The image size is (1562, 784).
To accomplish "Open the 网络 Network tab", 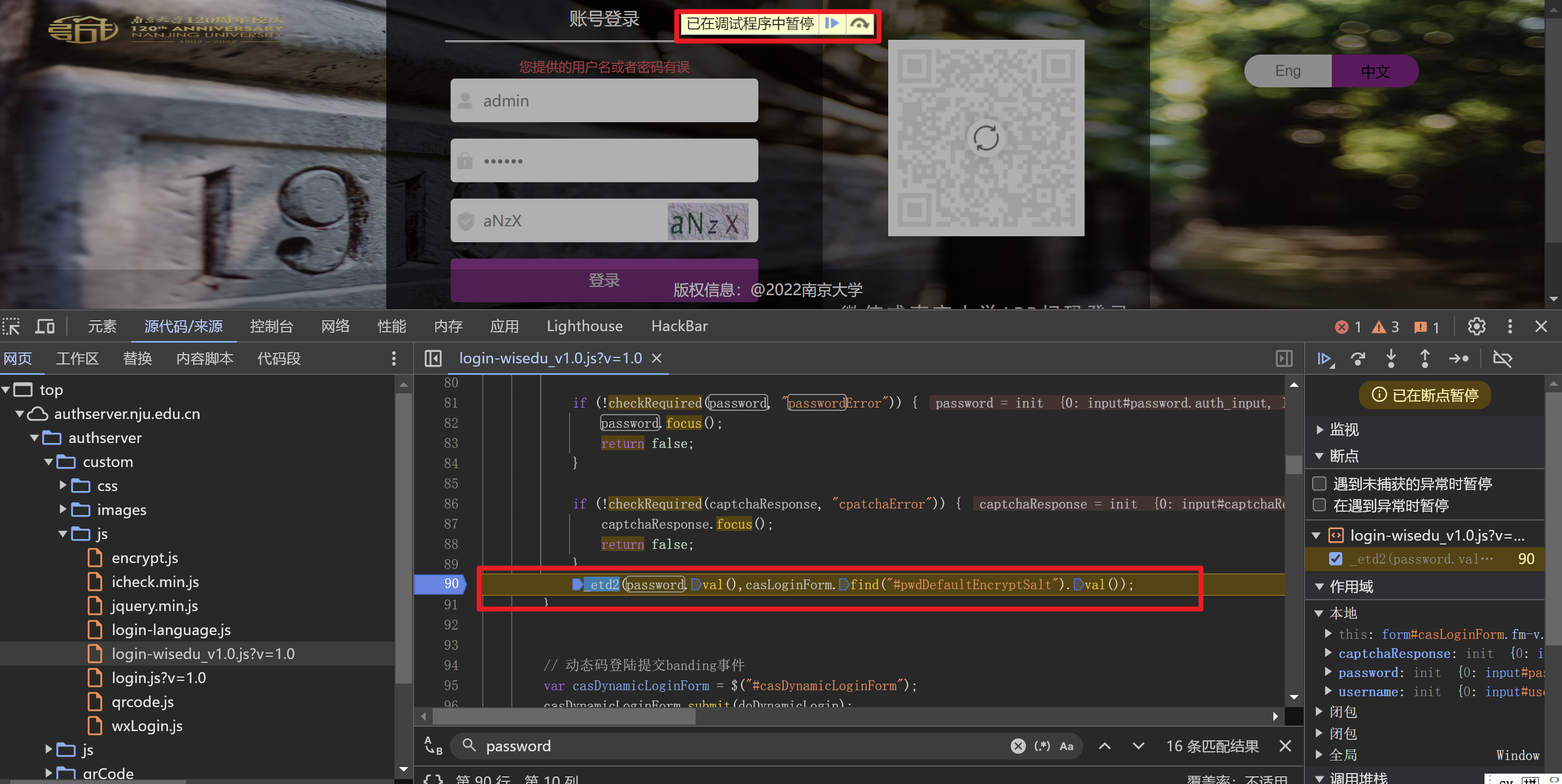I will coord(336,326).
